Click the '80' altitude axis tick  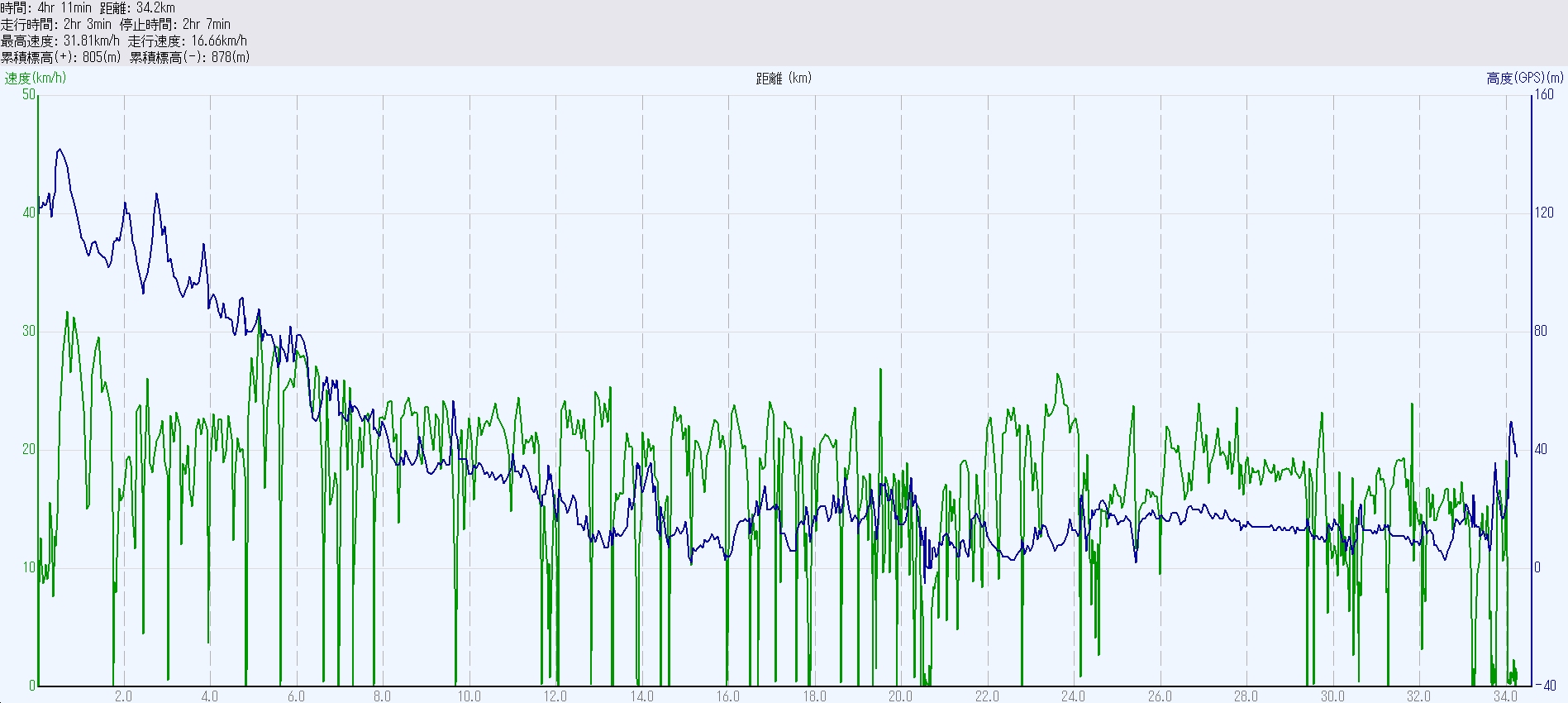click(x=1541, y=331)
